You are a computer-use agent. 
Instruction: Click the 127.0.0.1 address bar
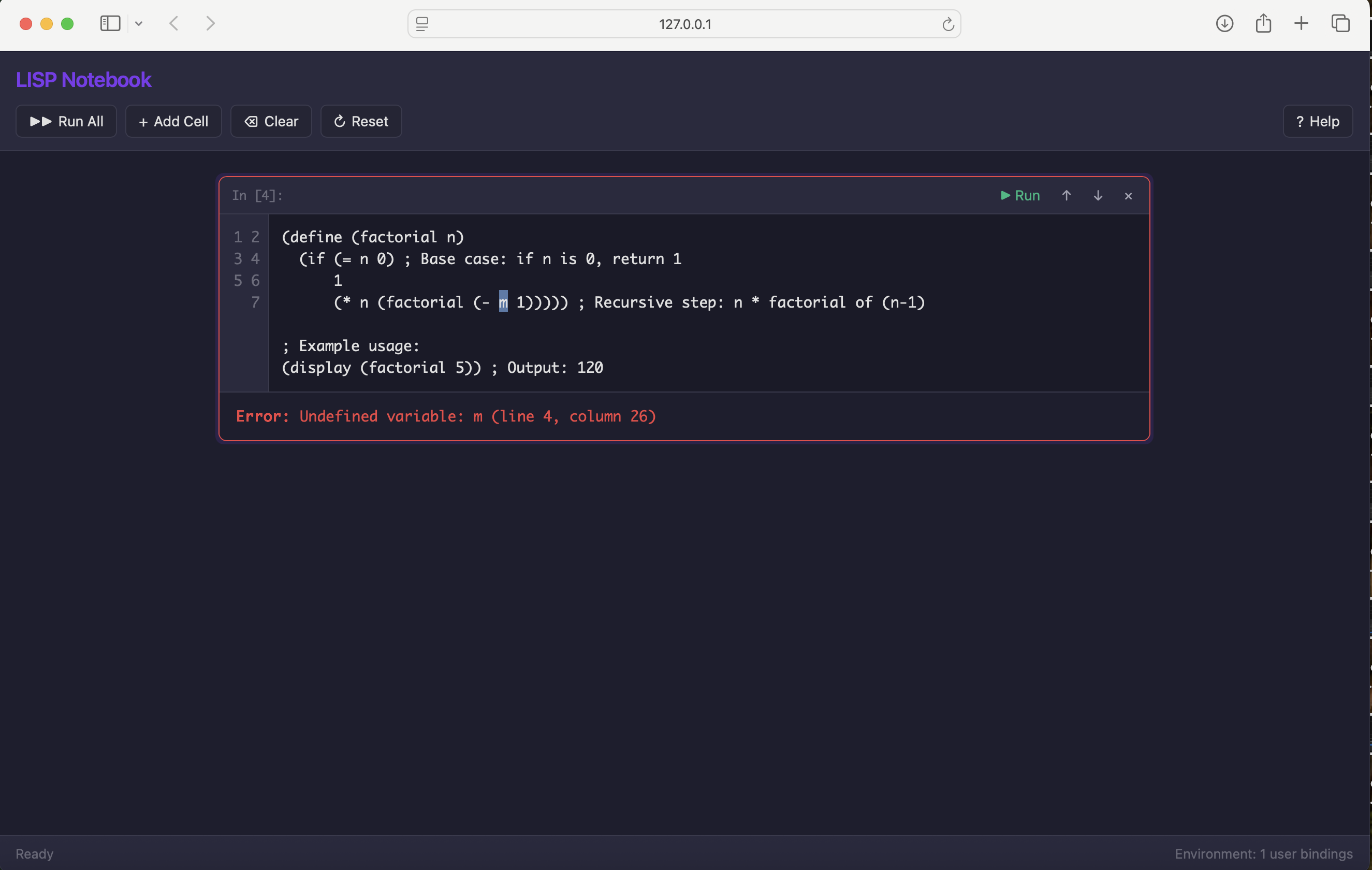(685, 24)
